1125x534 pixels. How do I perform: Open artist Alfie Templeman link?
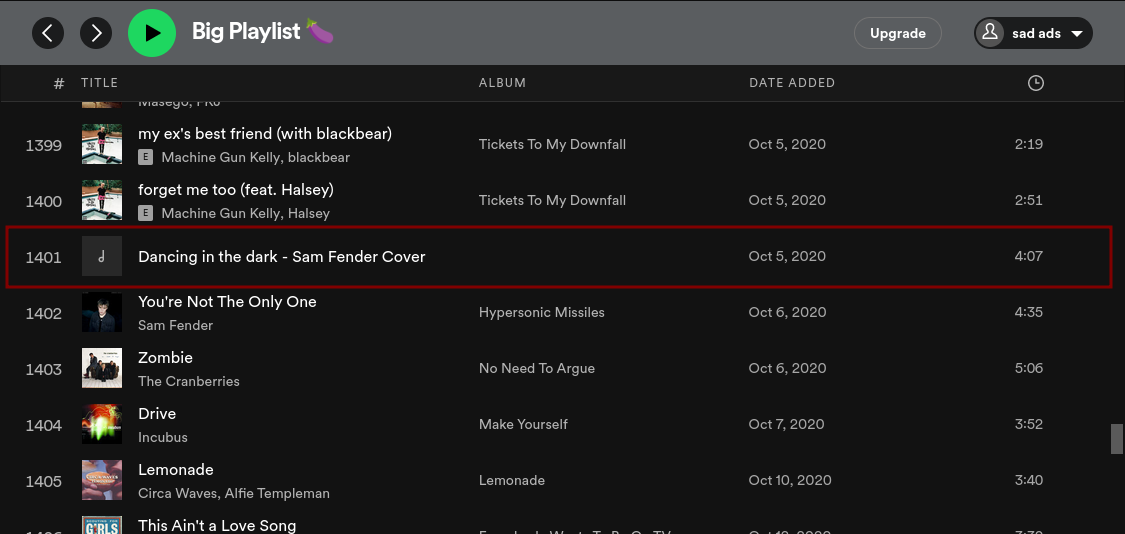click(278, 493)
